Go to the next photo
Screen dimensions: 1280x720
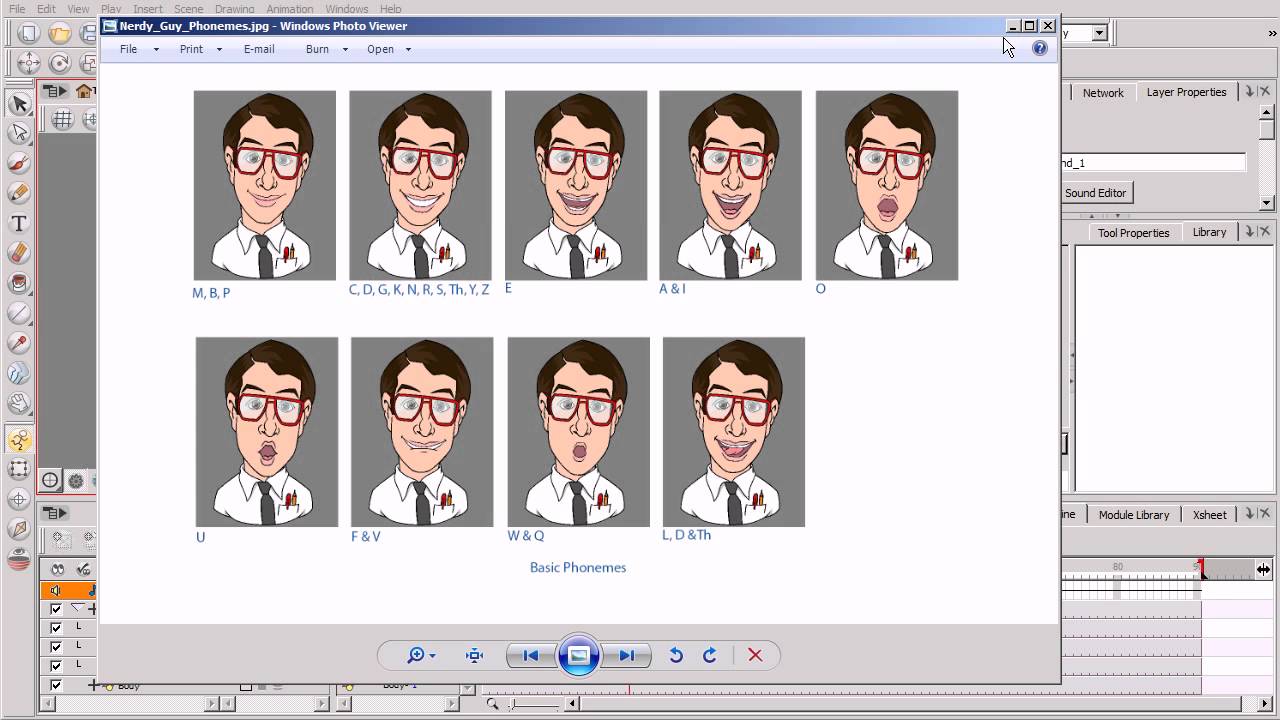pos(627,655)
